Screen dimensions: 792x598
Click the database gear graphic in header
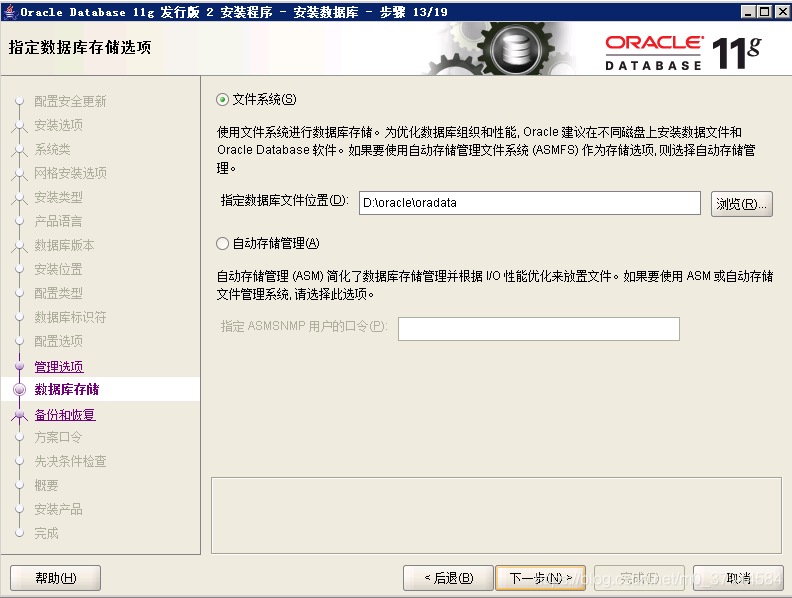coord(515,51)
